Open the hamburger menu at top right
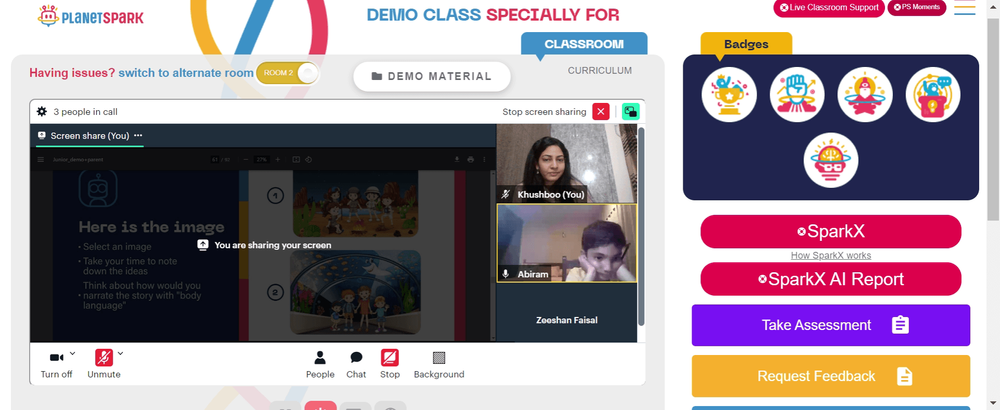The image size is (1000, 410). pyautogui.click(x=965, y=7)
